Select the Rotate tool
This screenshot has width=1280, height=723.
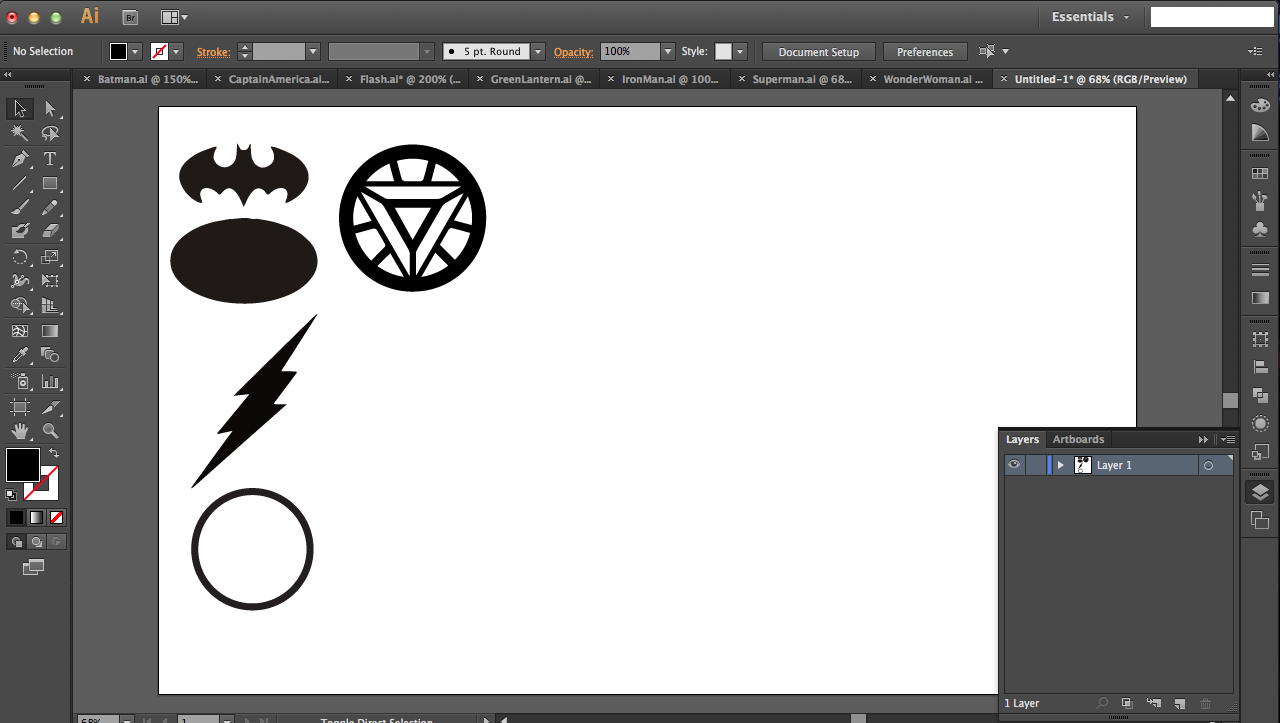coord(20,257)
